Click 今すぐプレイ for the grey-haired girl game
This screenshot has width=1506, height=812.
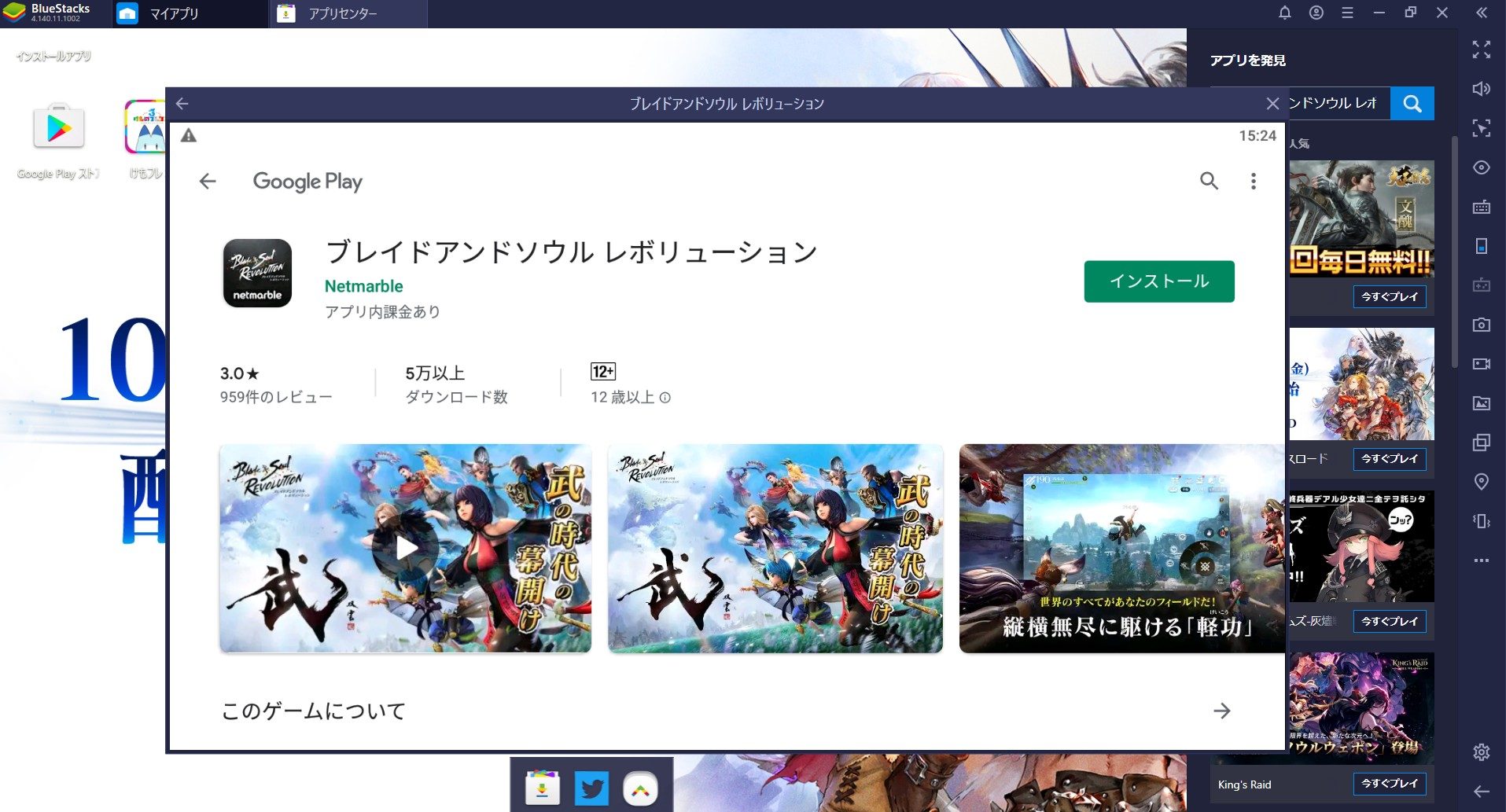click(x=1390, y=622)
